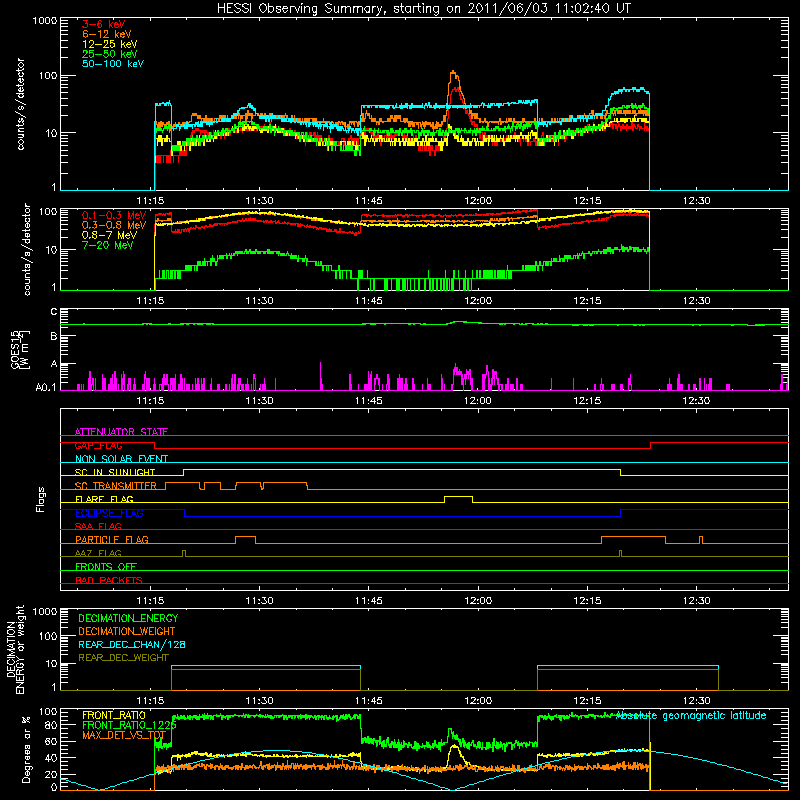
Task: Click the 0.1-0.3 MeV legend entry
Action: point(114,215)
